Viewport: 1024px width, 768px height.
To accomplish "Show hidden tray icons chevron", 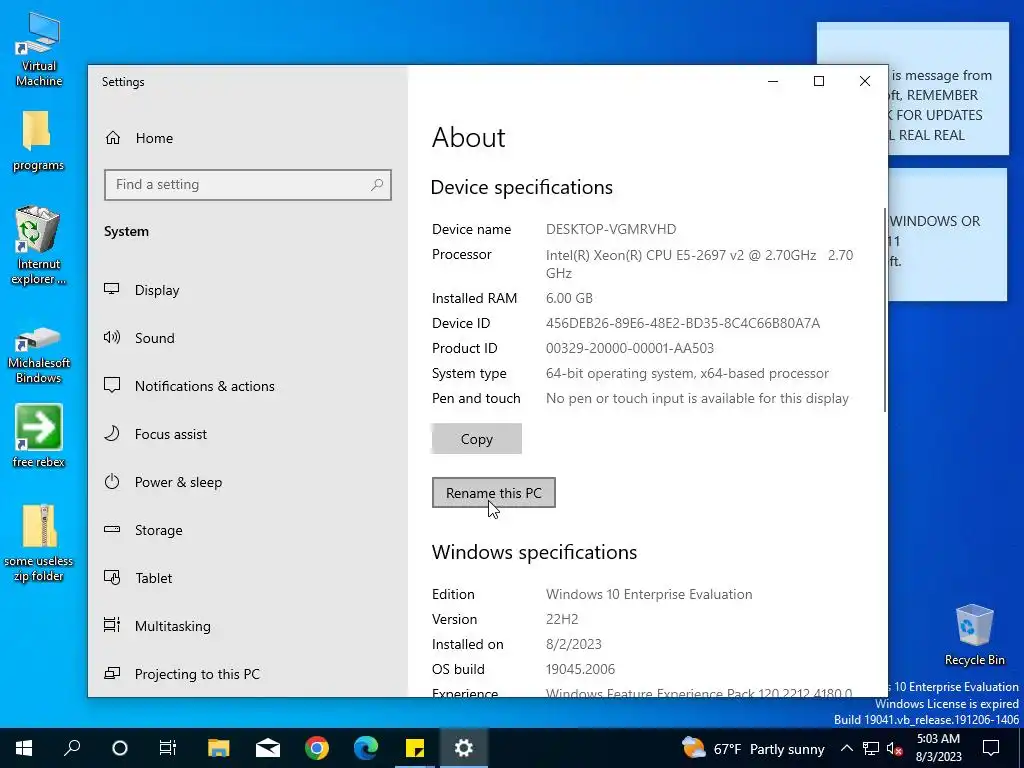I will (846, 748).
